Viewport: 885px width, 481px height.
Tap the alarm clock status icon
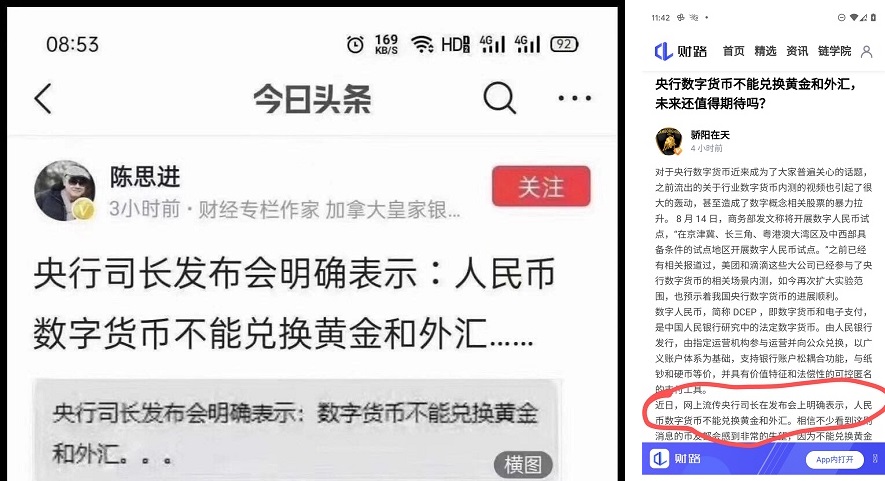355,44
